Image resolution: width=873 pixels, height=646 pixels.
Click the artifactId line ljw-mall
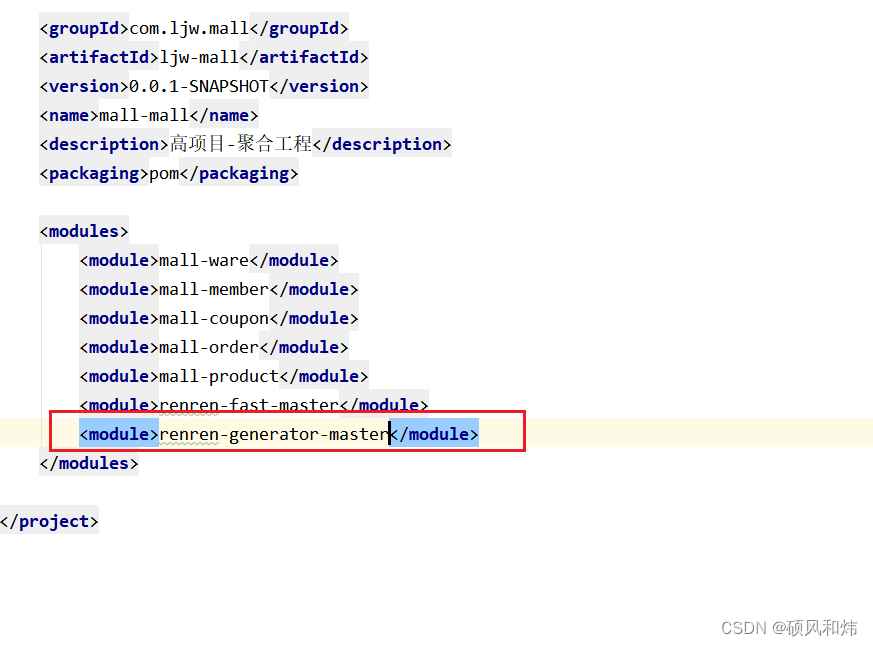[x=204, y=57]
